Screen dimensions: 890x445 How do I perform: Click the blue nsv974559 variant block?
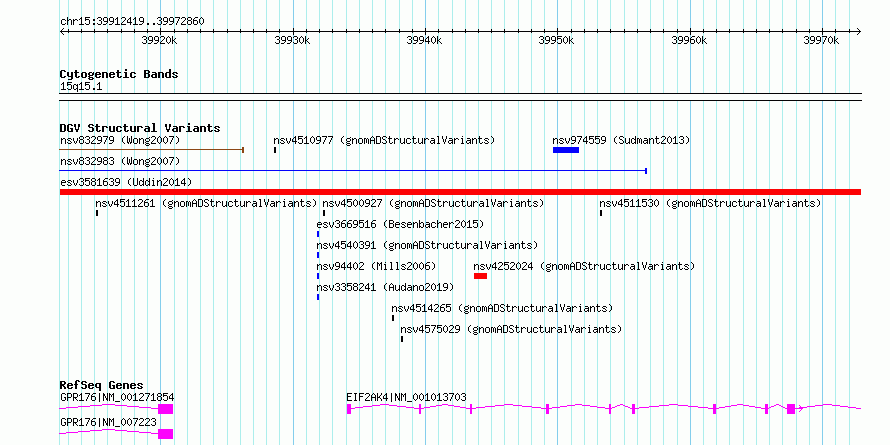click(566, 150)
